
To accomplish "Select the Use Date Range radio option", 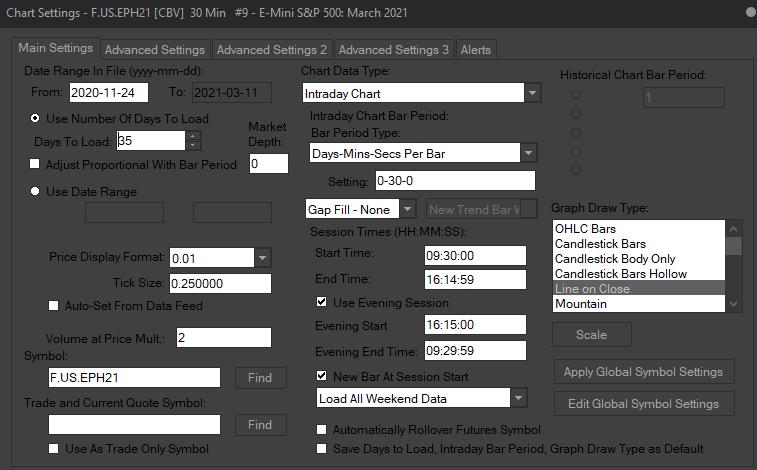I will pos(36,191).
